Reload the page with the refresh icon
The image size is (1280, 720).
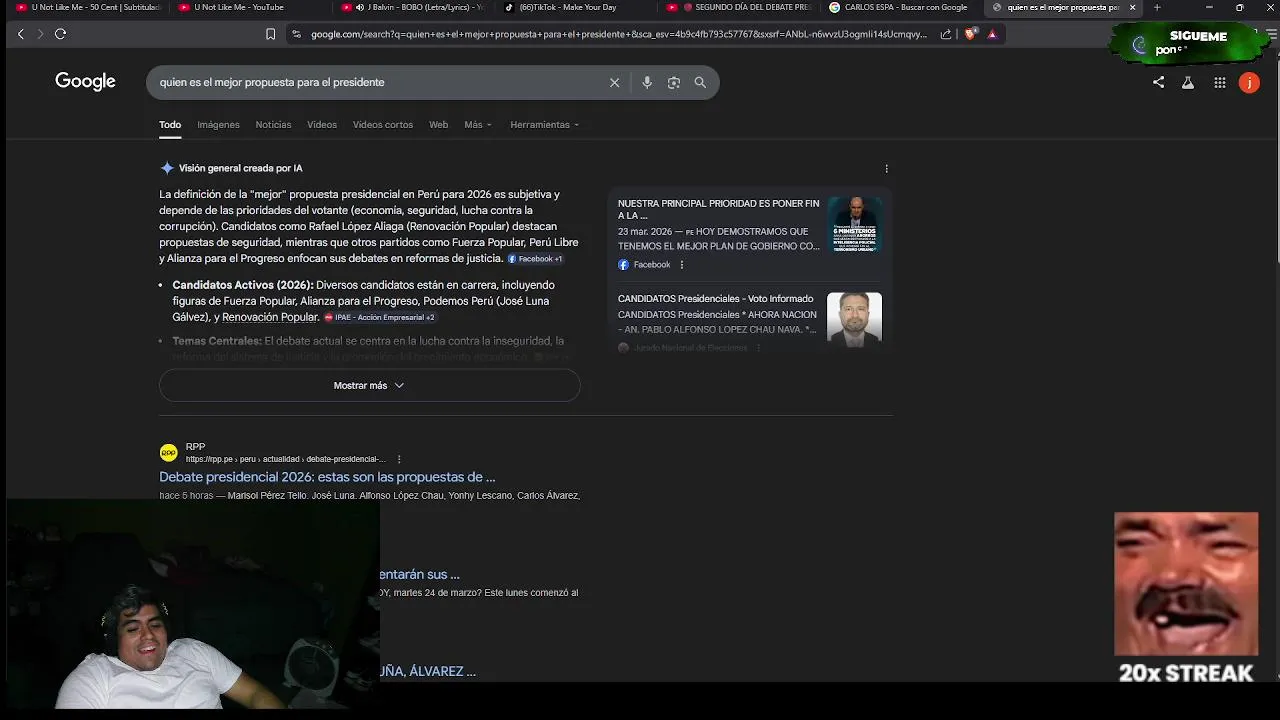[x=60, y=34]
